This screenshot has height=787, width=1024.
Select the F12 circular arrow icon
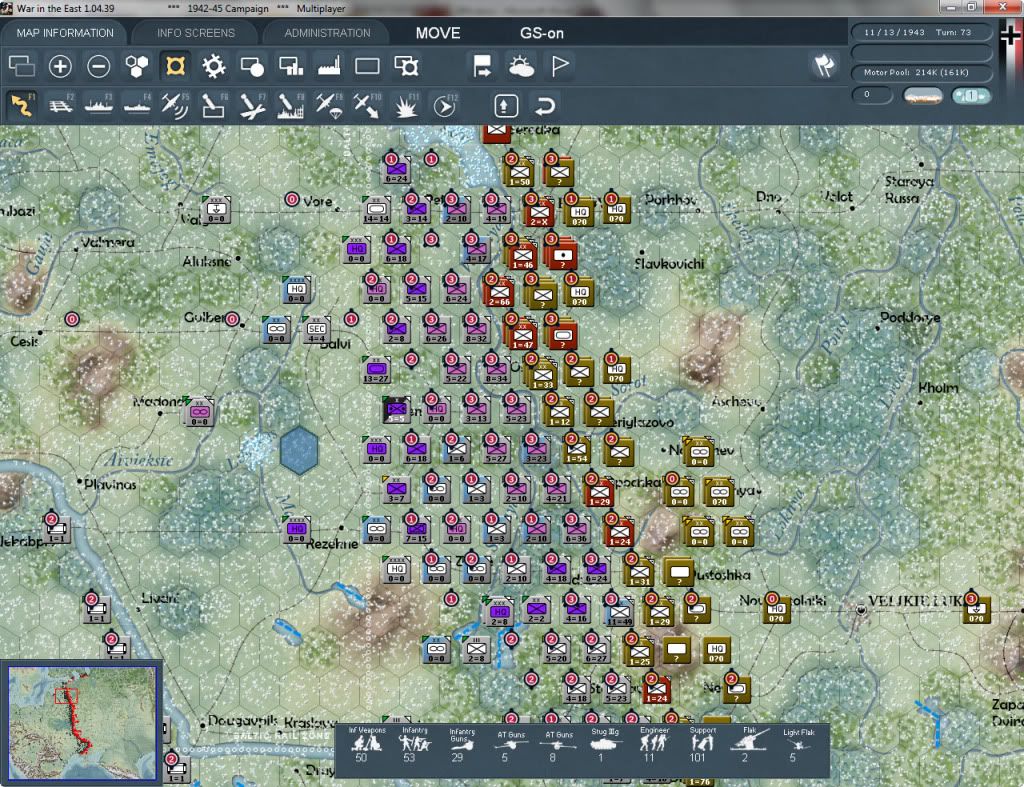[x=444, y=105]
